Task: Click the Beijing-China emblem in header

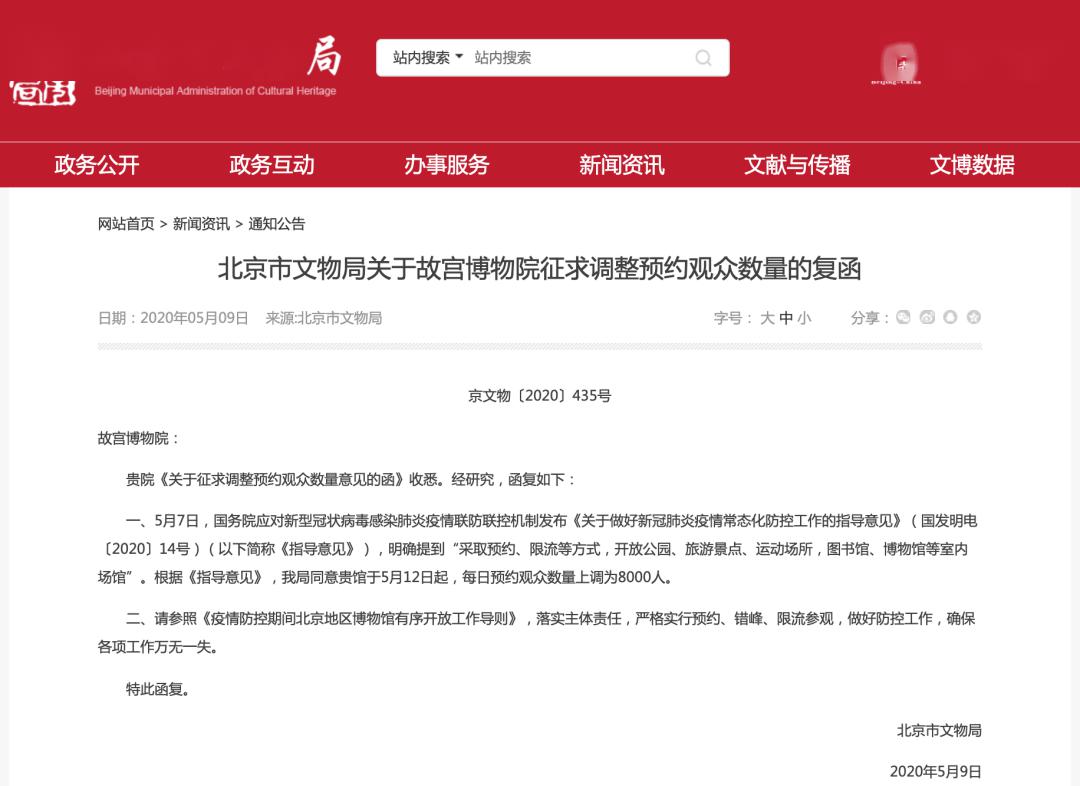Action: (897, 64)
